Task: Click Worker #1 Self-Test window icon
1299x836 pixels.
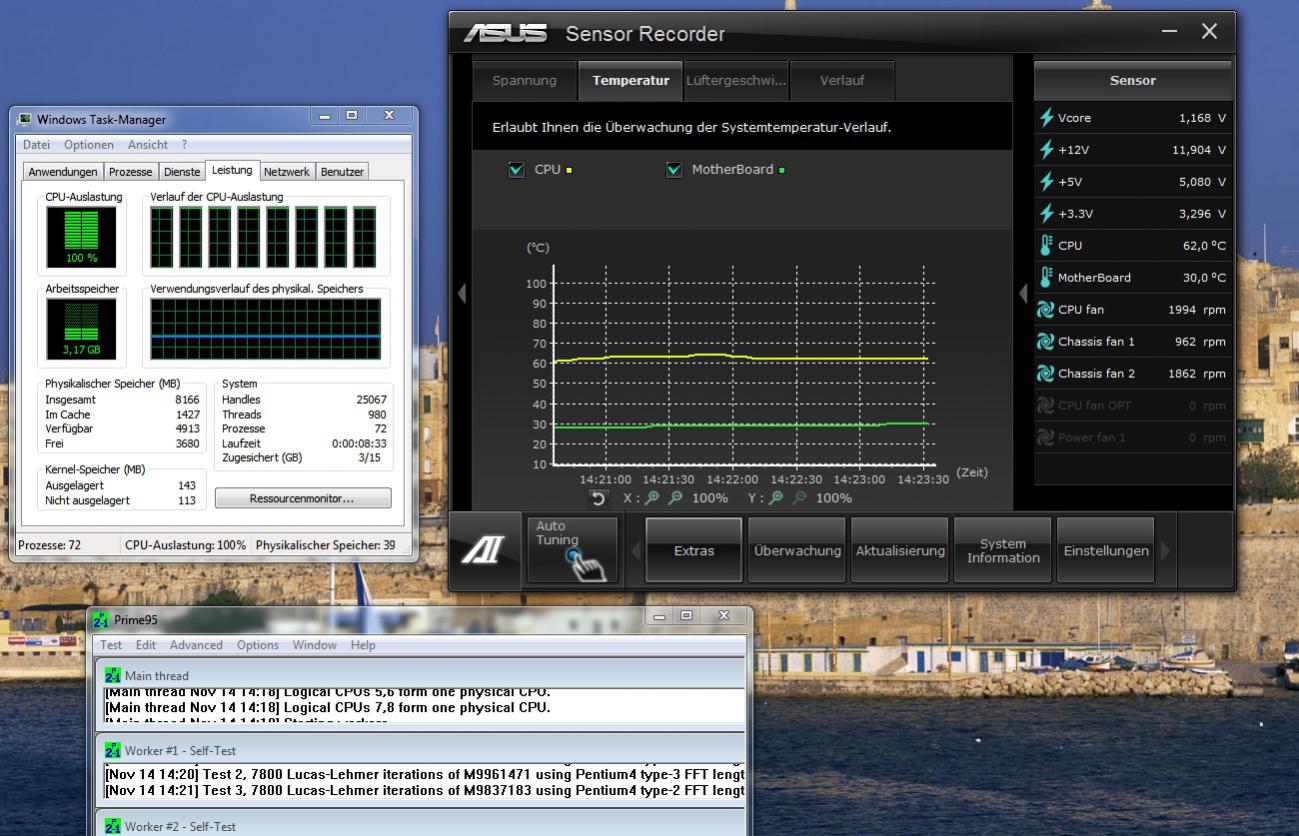Action: (113, 751)
